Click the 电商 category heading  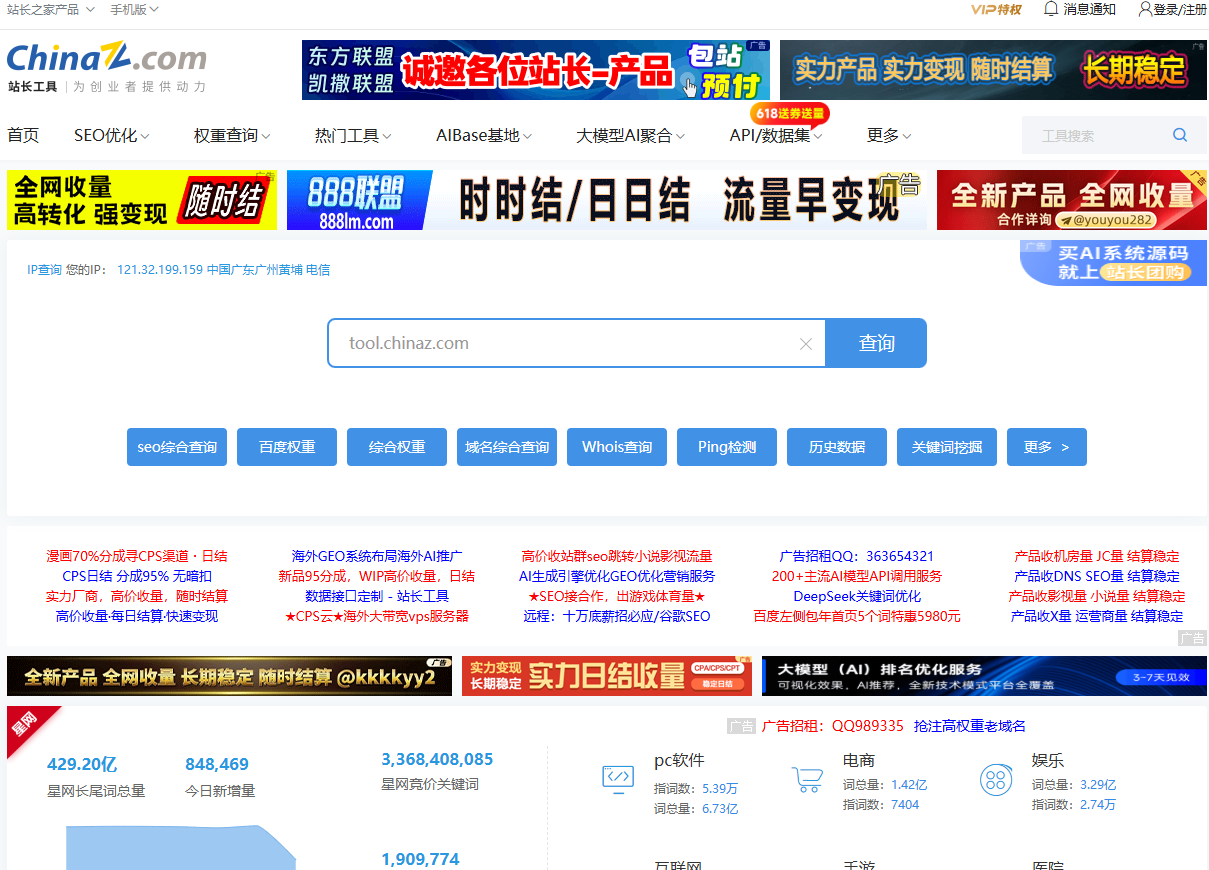tap(859, 760)
